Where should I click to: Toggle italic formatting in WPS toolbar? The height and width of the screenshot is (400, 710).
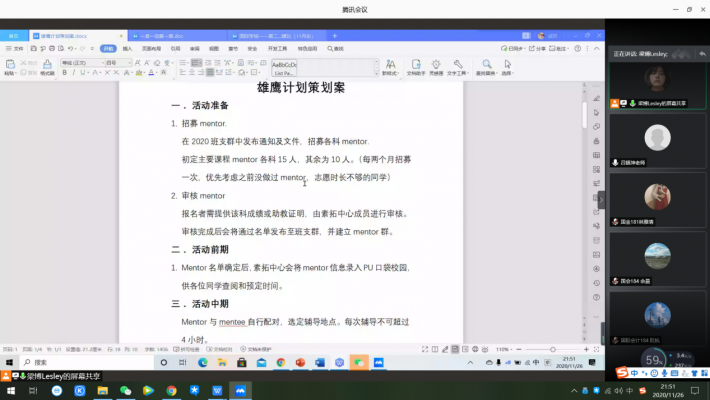73,72
